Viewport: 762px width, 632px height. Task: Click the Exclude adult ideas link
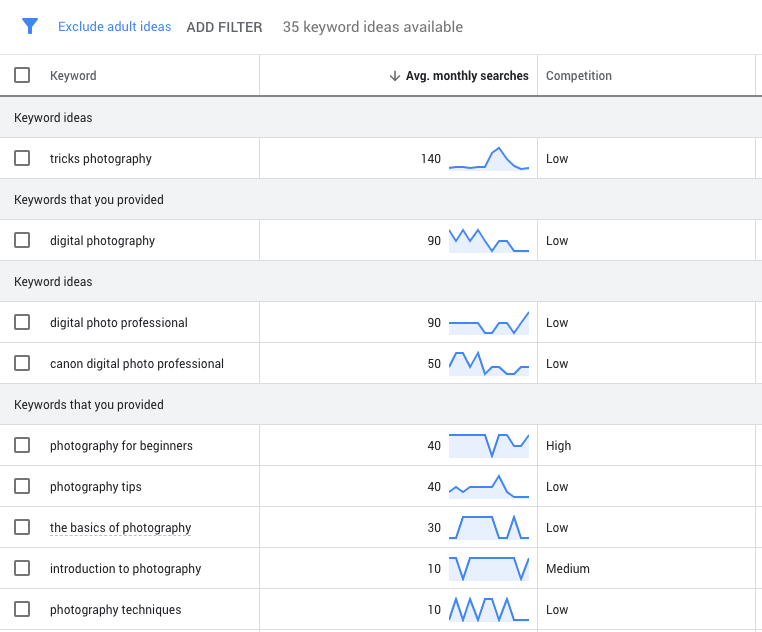tap(114, 27)
